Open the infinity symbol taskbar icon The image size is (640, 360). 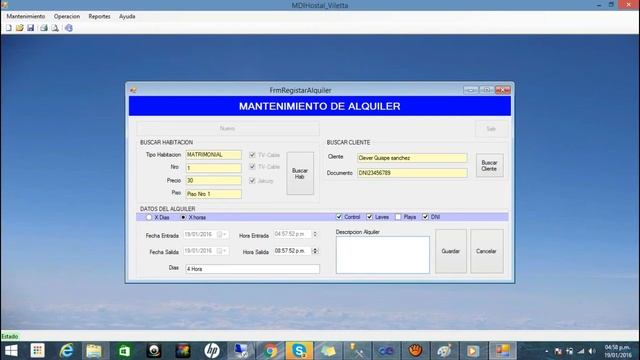pyautogui.click(x=386, y=351)
